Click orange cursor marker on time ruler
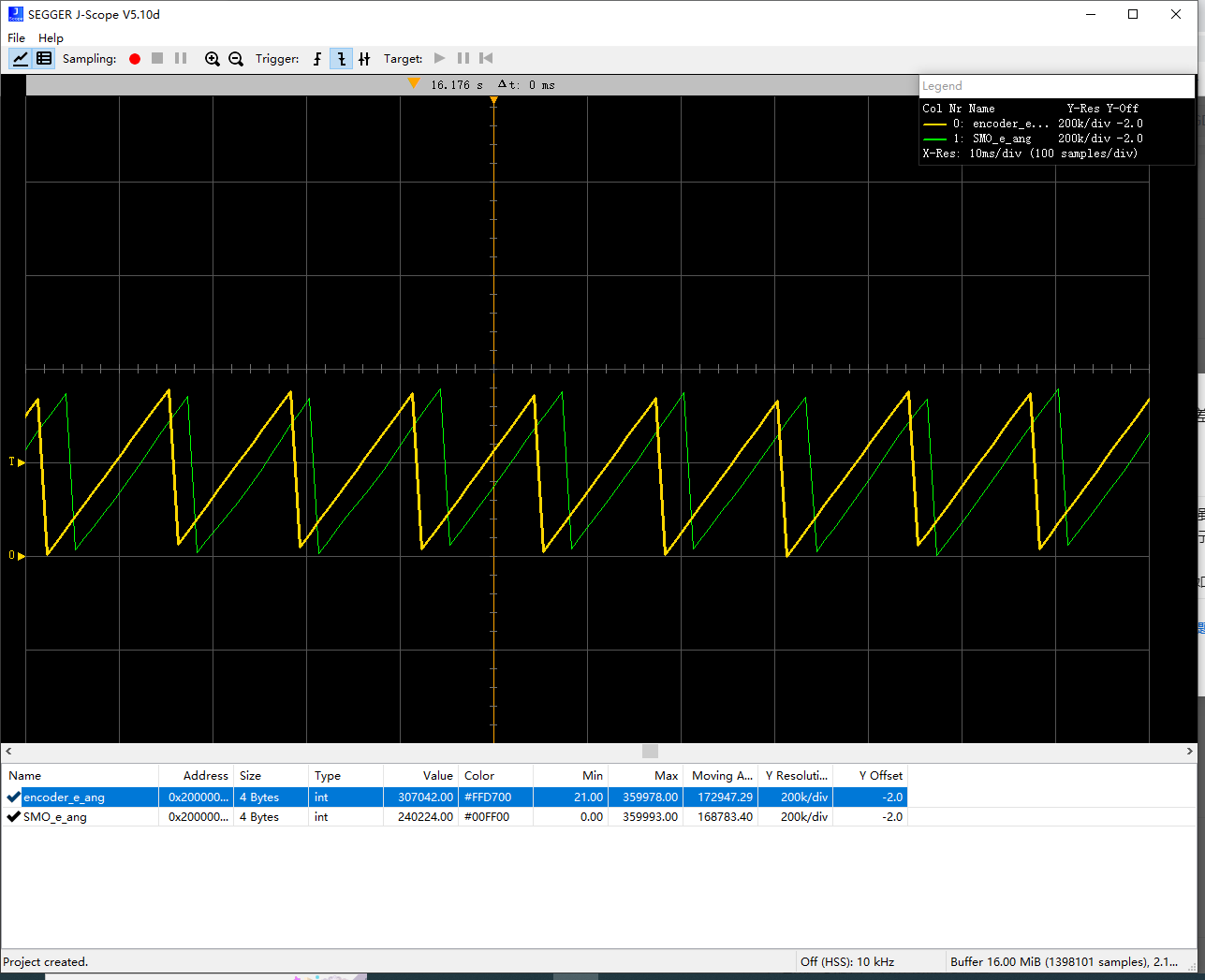The image size is (1205, 980). [414, 83]
